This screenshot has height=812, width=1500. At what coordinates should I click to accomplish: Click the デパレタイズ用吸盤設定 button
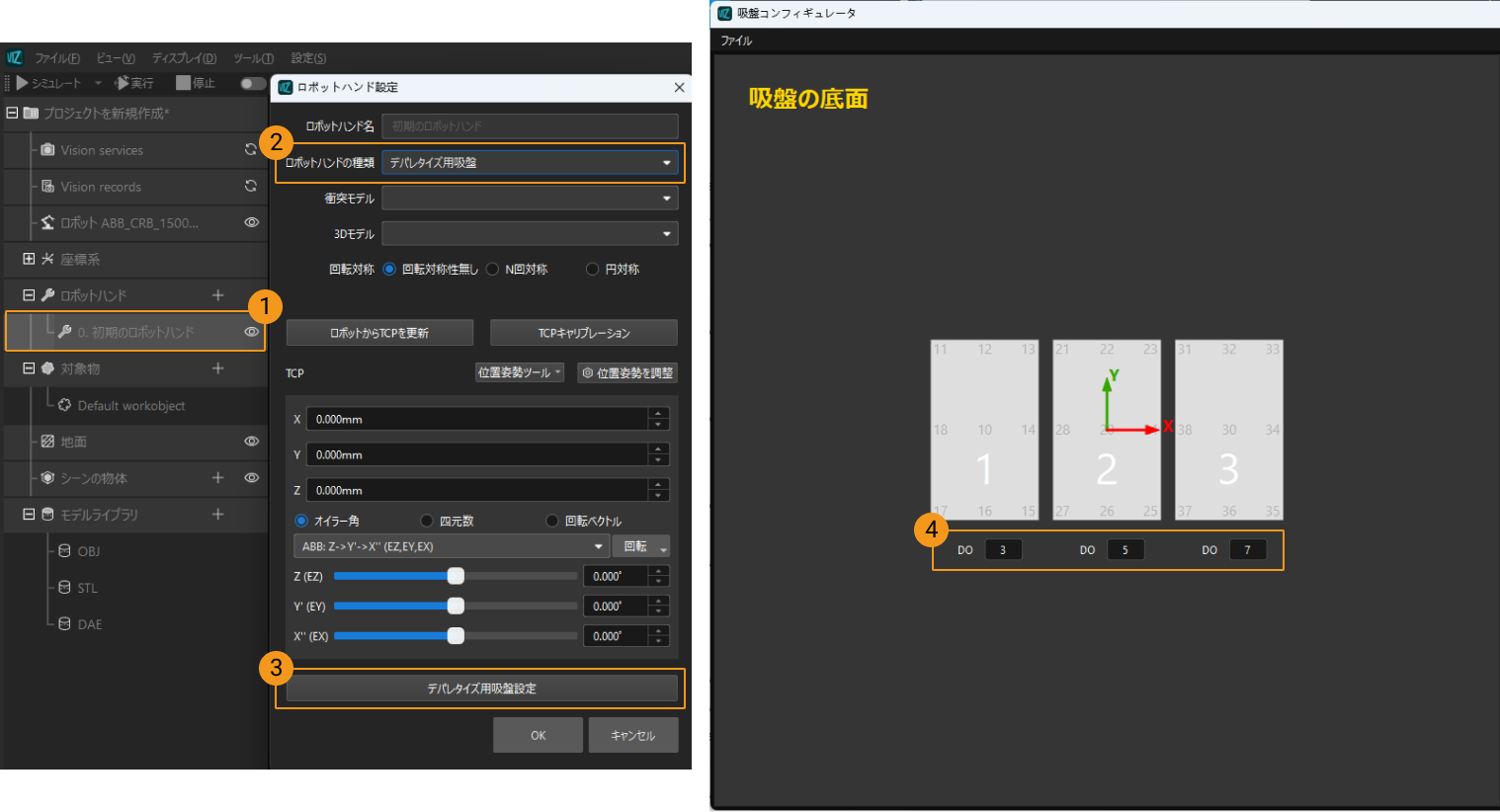[481, 689]
